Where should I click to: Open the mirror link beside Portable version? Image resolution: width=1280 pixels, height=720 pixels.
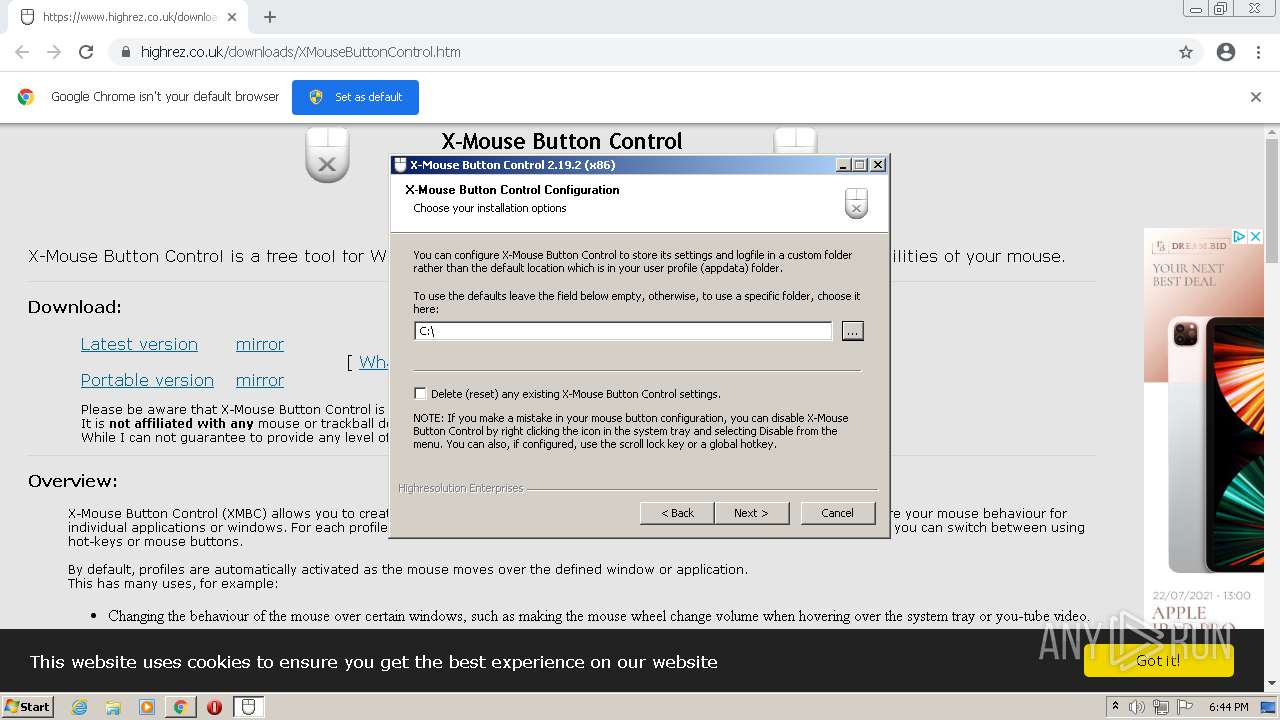point(260,380)
